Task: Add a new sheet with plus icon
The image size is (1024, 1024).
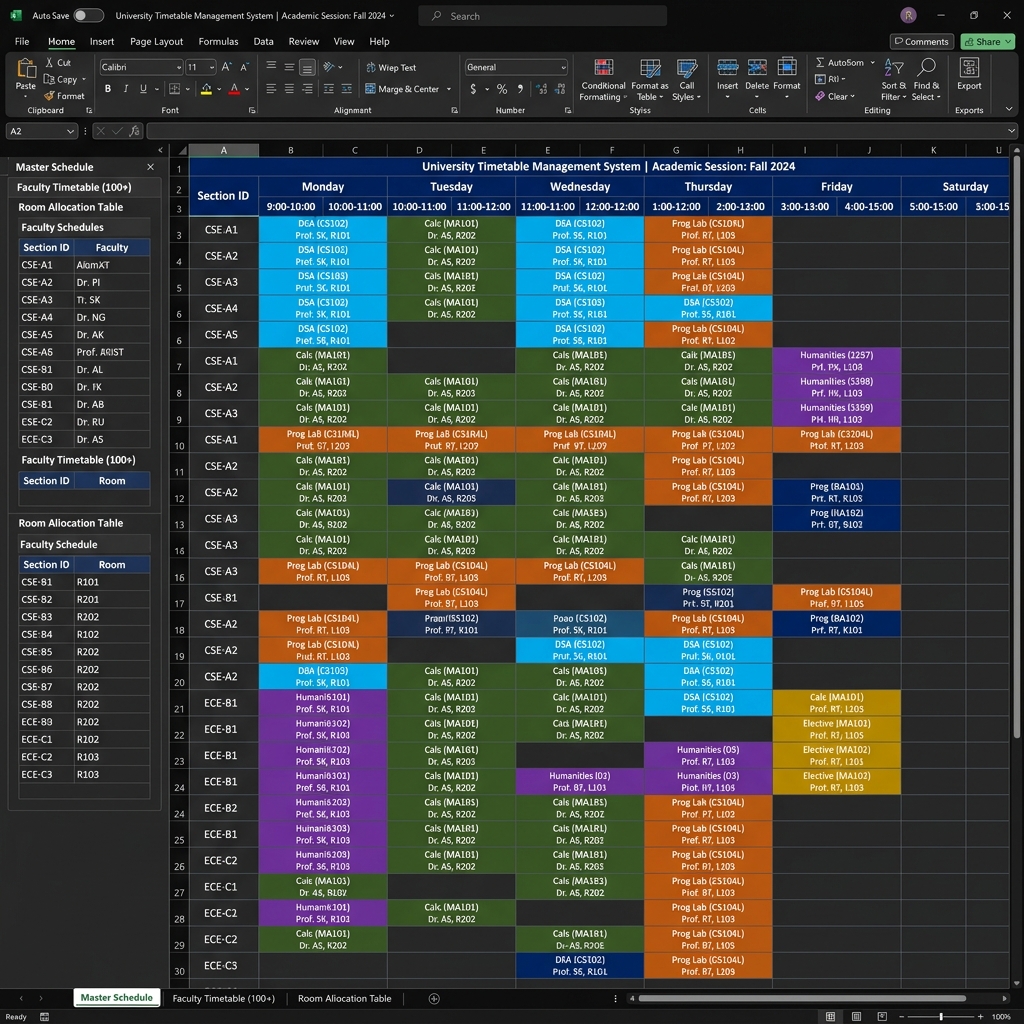Action: (x=434, y=999)
